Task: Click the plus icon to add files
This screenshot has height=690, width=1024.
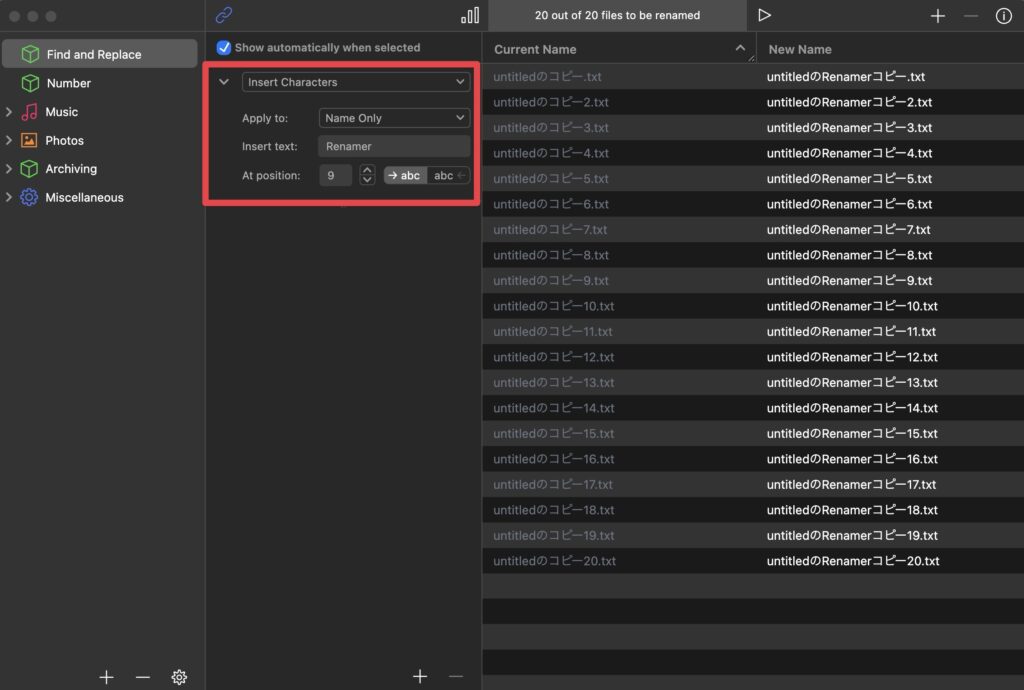Action: (937, 16)
